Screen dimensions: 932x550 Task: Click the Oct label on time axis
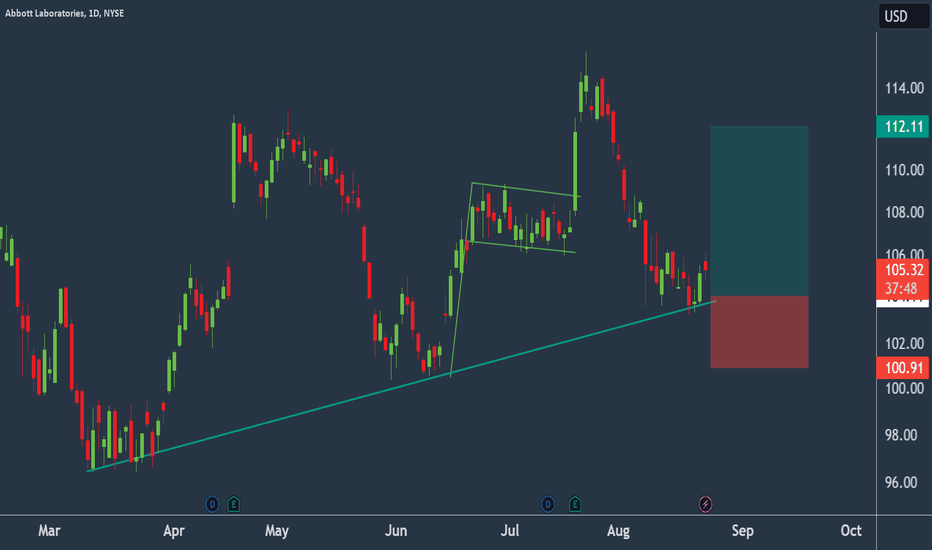click(851, 530)
